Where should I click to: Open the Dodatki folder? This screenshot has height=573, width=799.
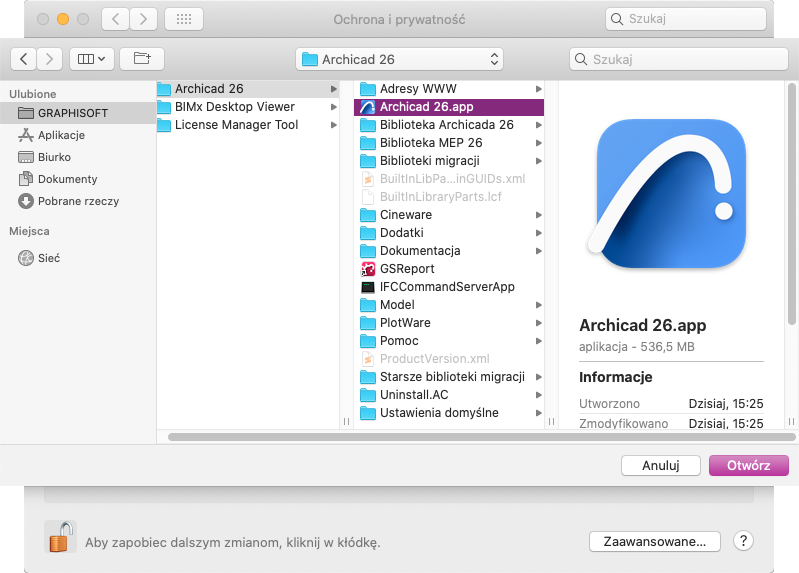pos(449,232)
